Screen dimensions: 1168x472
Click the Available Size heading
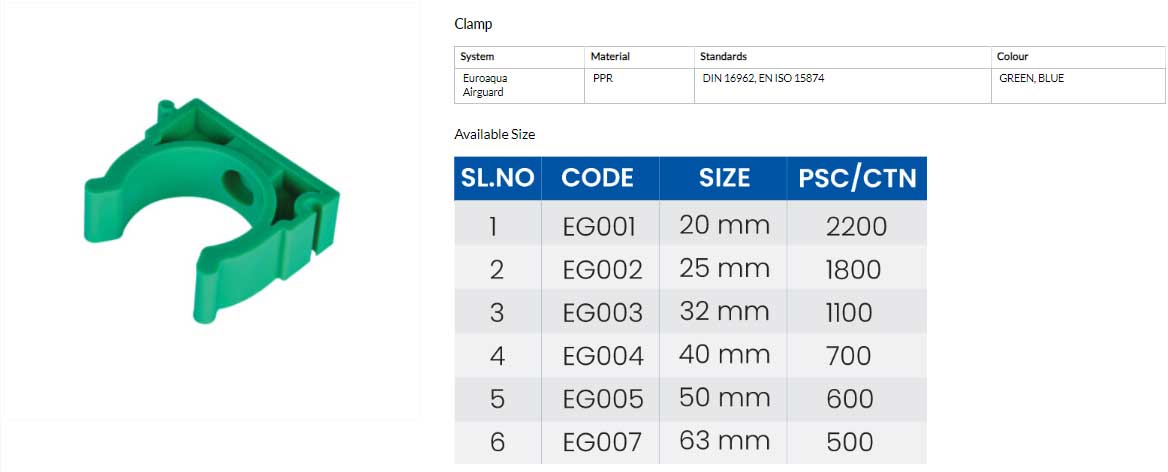pos(495,135)
